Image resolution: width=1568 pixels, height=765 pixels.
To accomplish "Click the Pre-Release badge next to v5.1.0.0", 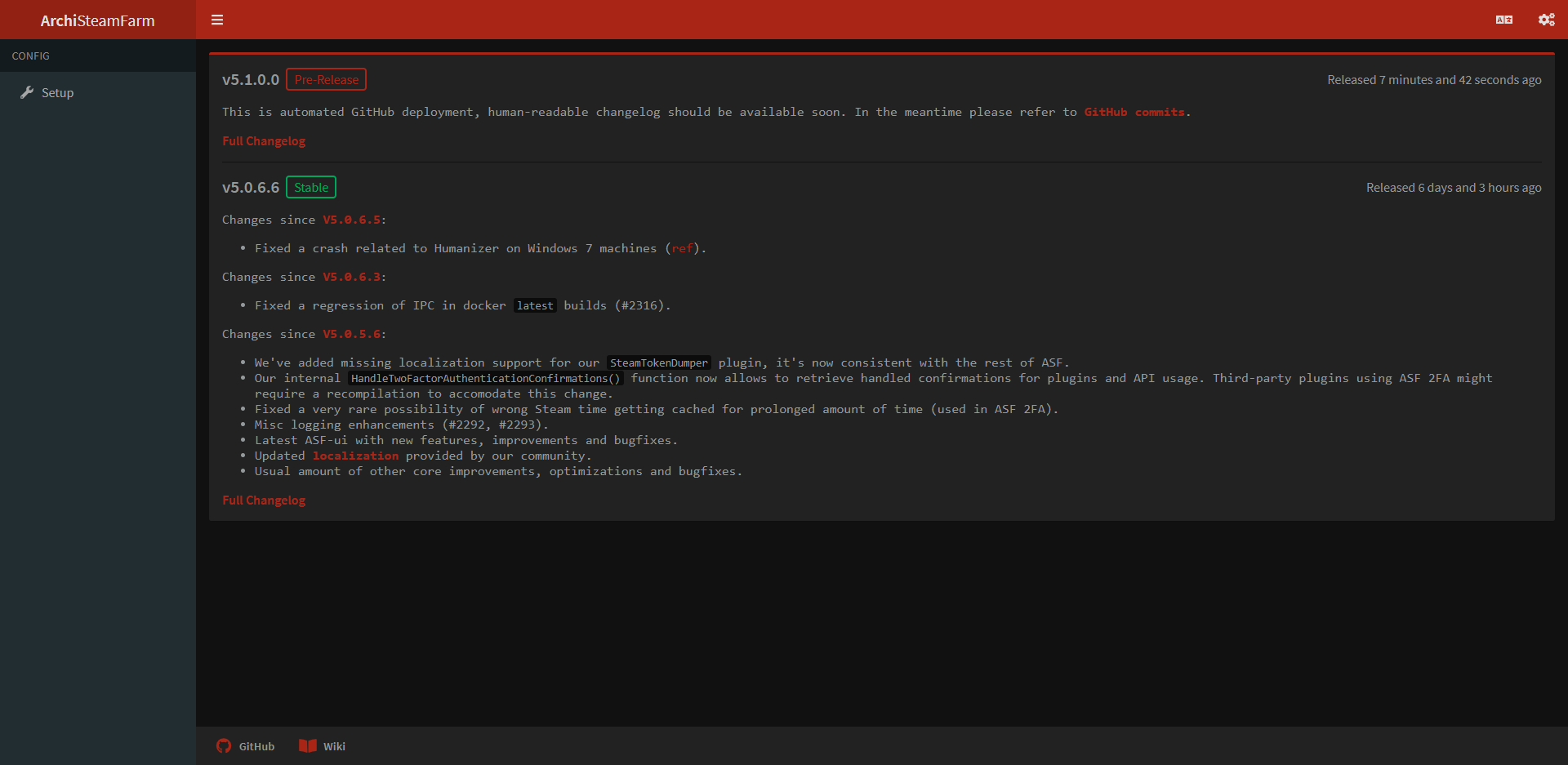I will [326, 79].
